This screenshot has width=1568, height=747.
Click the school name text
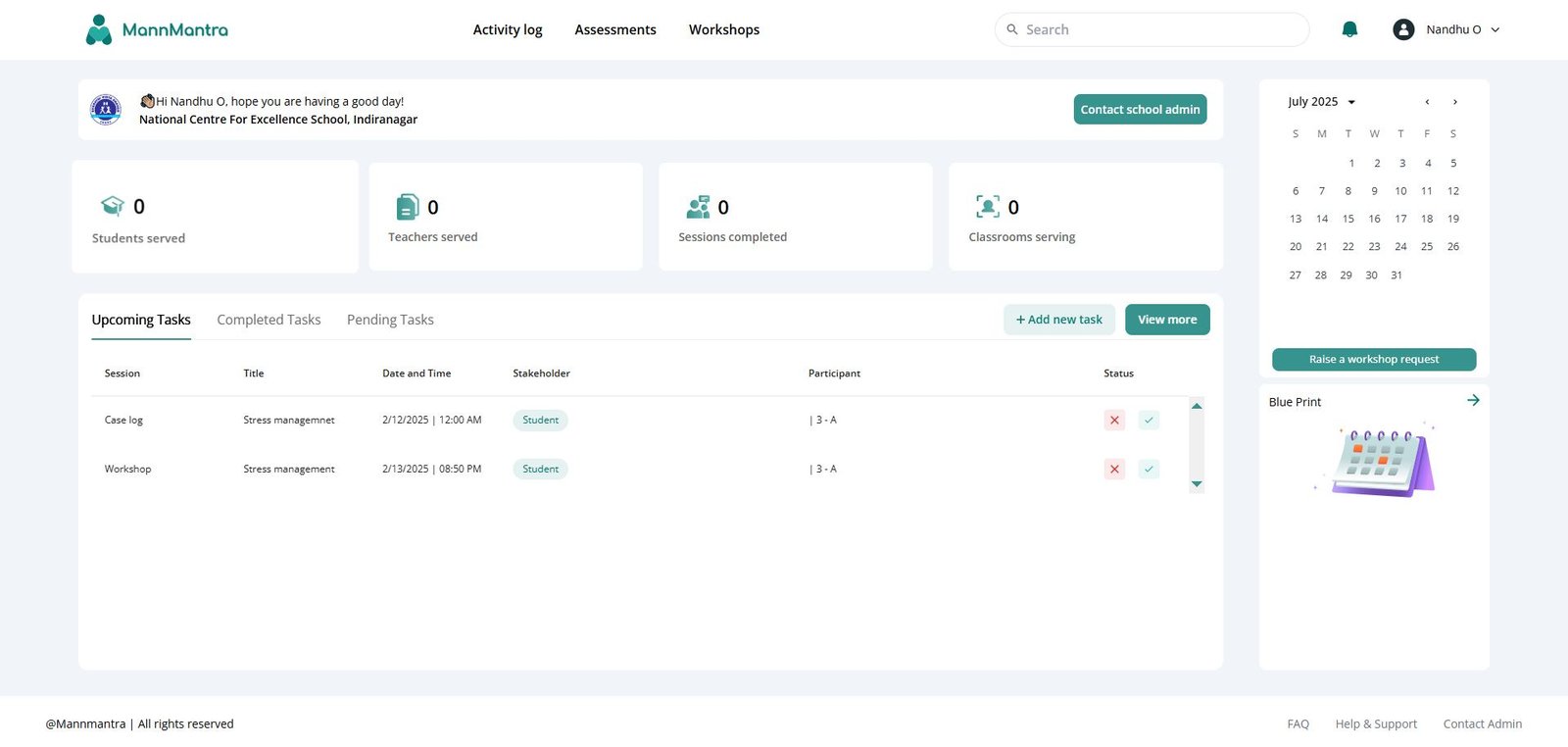278,120
